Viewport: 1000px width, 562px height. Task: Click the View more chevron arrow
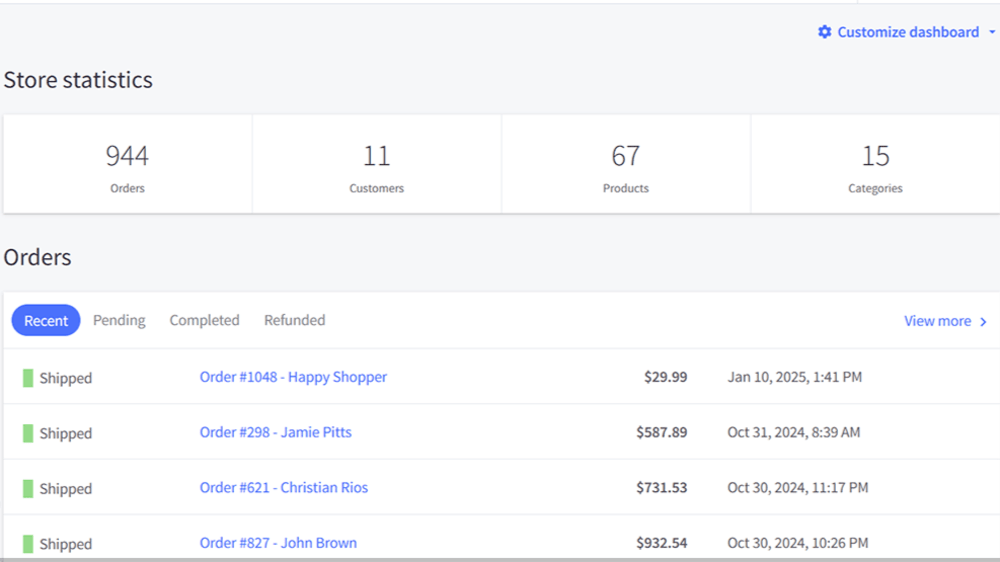(984, 322)
